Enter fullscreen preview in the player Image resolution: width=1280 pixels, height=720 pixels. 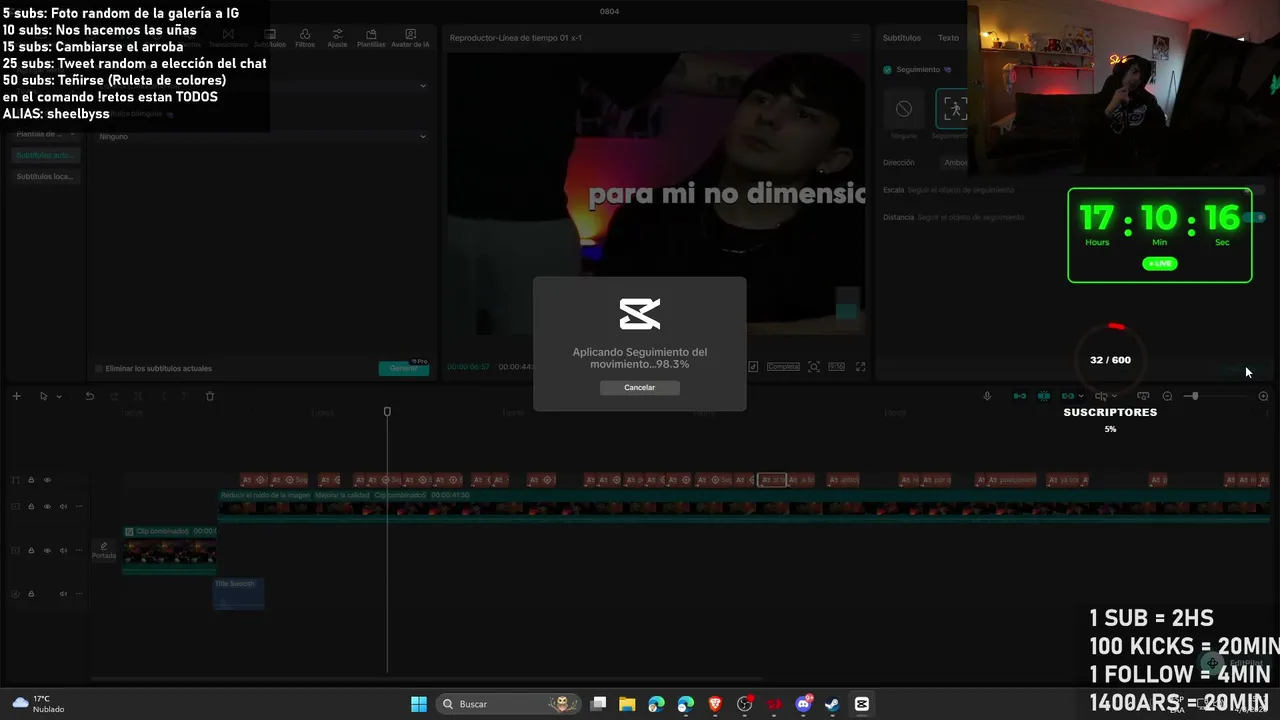click(860, 367)
